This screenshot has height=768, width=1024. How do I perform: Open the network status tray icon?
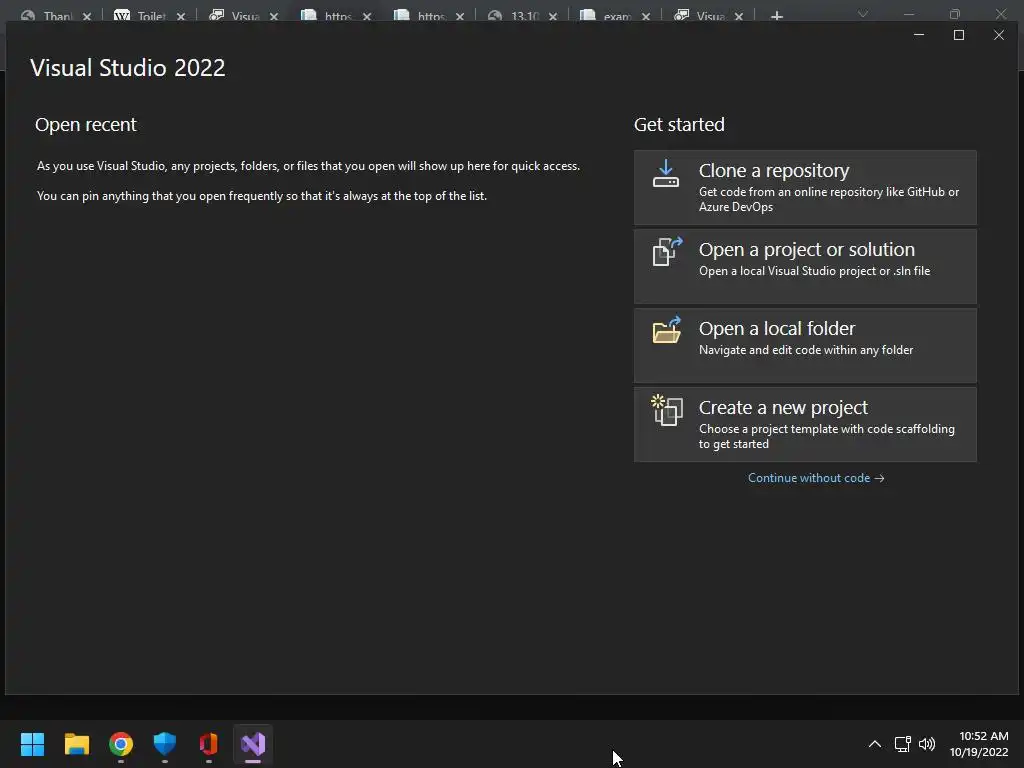(903, 744)
